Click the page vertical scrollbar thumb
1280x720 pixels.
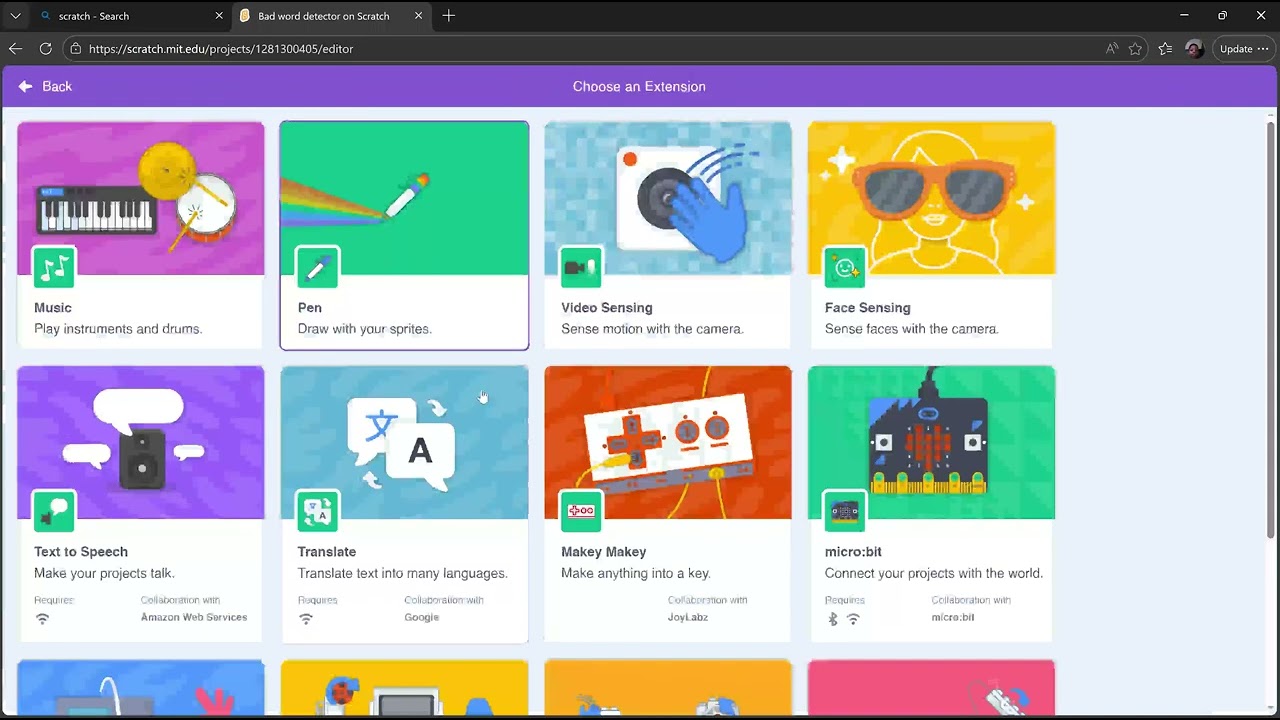[x=1271, y=330]
